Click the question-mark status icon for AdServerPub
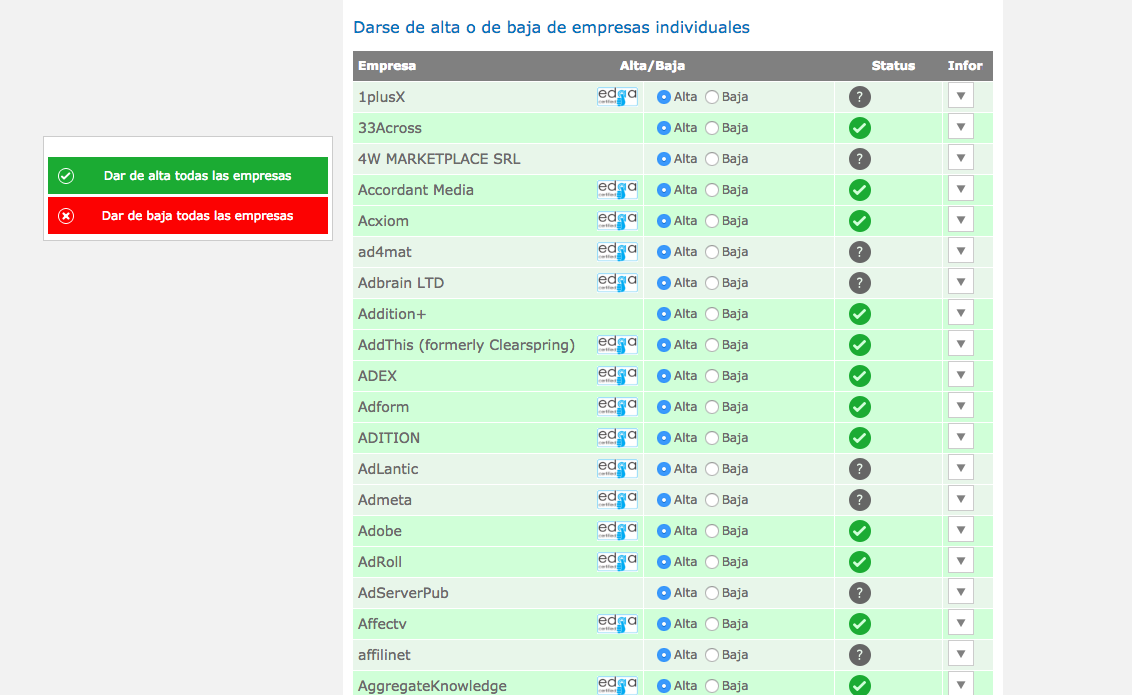Viewport: 1132px width, 695px height. point(859,593)
